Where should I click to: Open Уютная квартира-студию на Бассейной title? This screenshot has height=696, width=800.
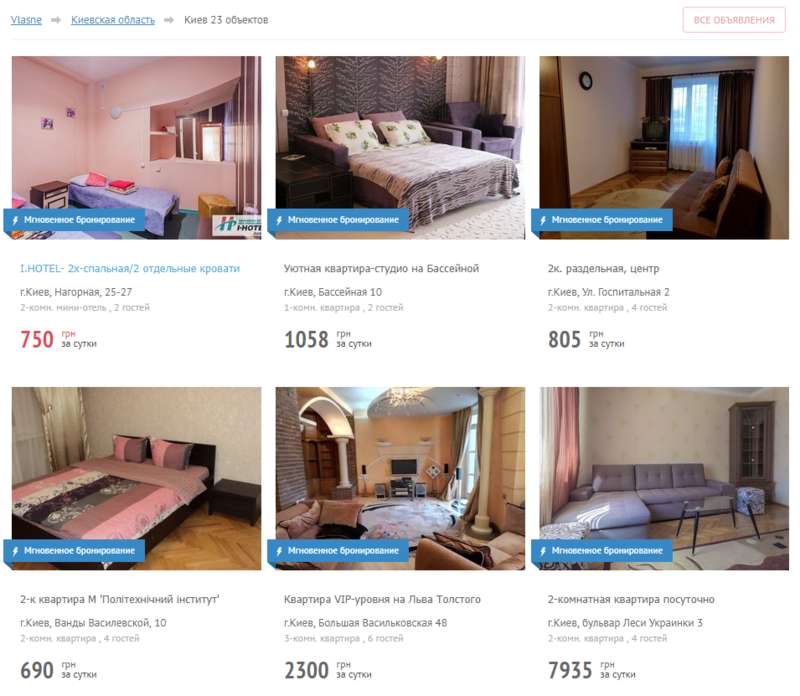point(381,268)
